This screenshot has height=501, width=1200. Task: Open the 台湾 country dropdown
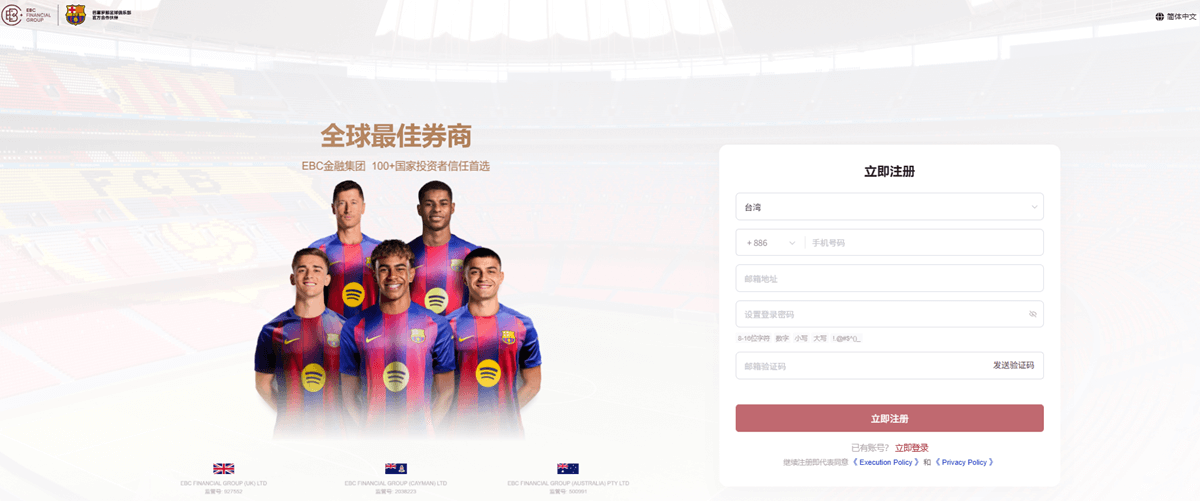point(889,207)
